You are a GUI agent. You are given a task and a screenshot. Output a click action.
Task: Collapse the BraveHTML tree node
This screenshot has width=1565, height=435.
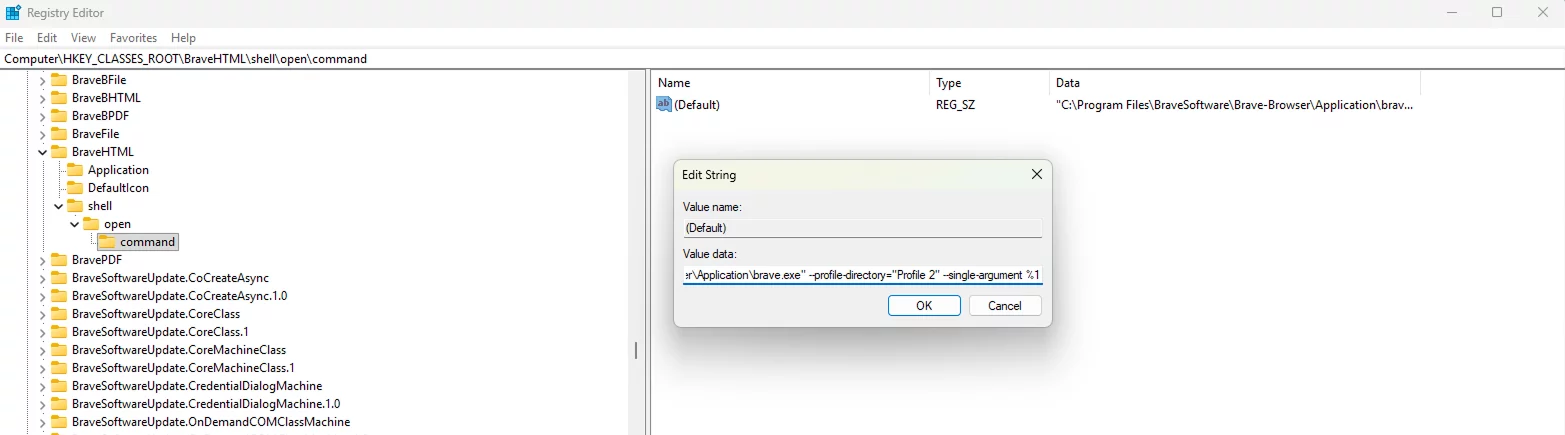[42, 152]
